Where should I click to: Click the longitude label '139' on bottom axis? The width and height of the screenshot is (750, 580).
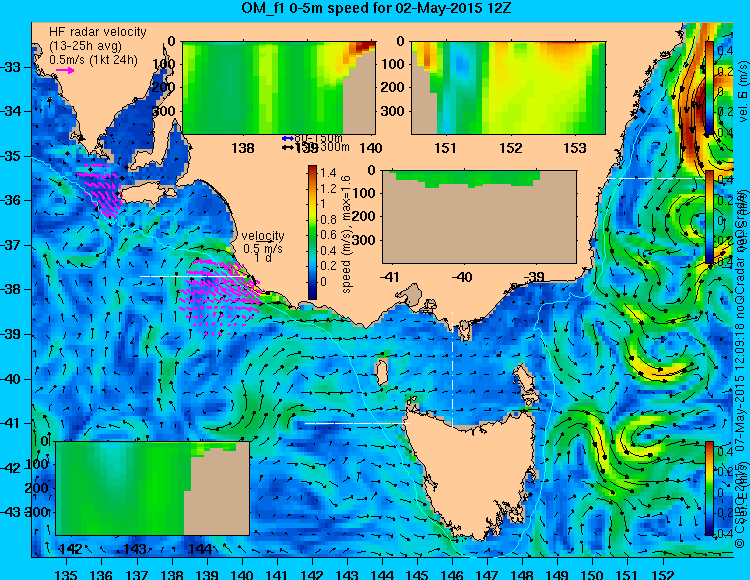pyautogui.click(x=207, y=574)
